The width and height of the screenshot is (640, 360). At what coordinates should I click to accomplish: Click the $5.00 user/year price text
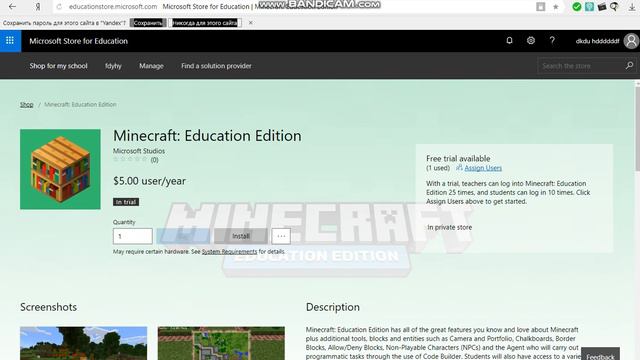point(149,181)
